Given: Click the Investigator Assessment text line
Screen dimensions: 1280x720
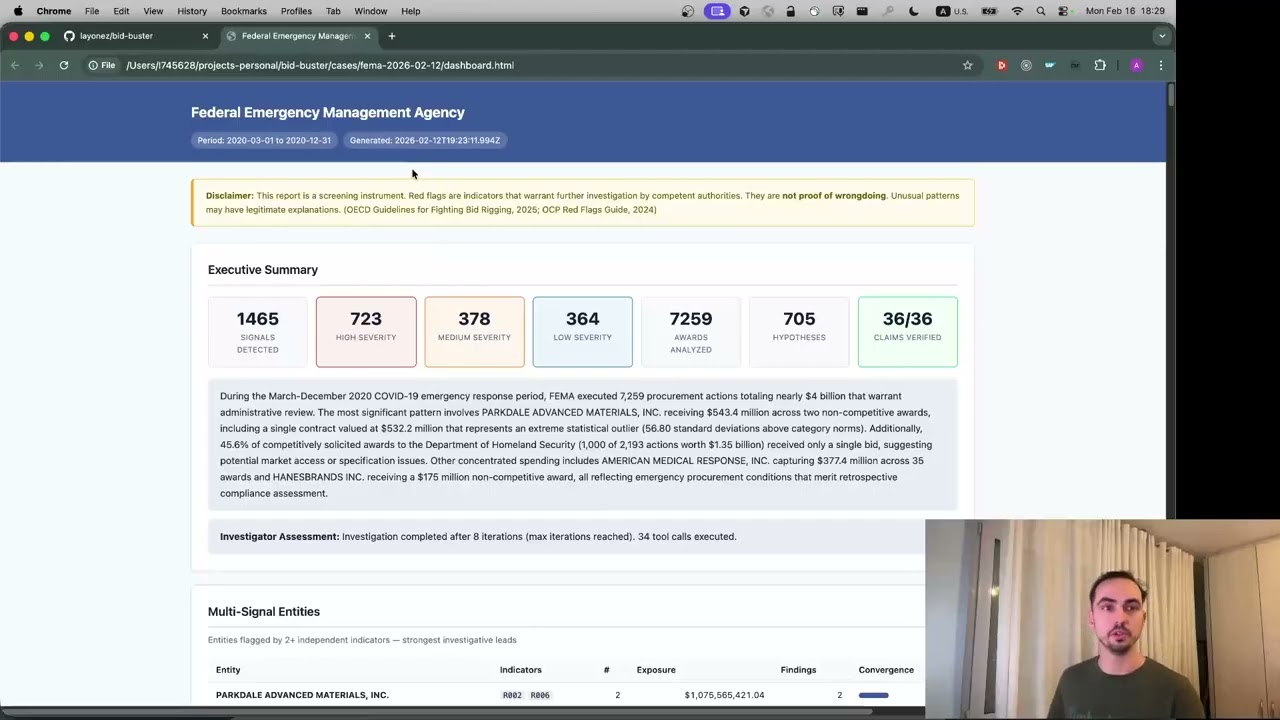Looking at the screenshot, I should [x=478, y=537].
